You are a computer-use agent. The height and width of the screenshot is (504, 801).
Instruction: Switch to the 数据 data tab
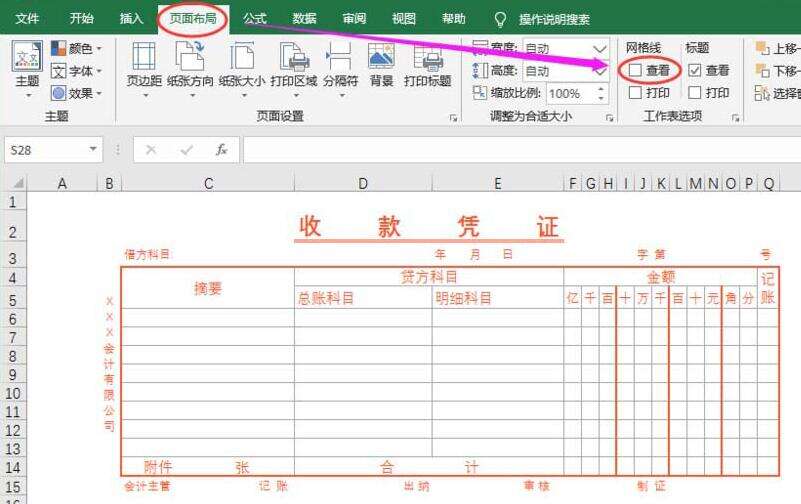304,19
